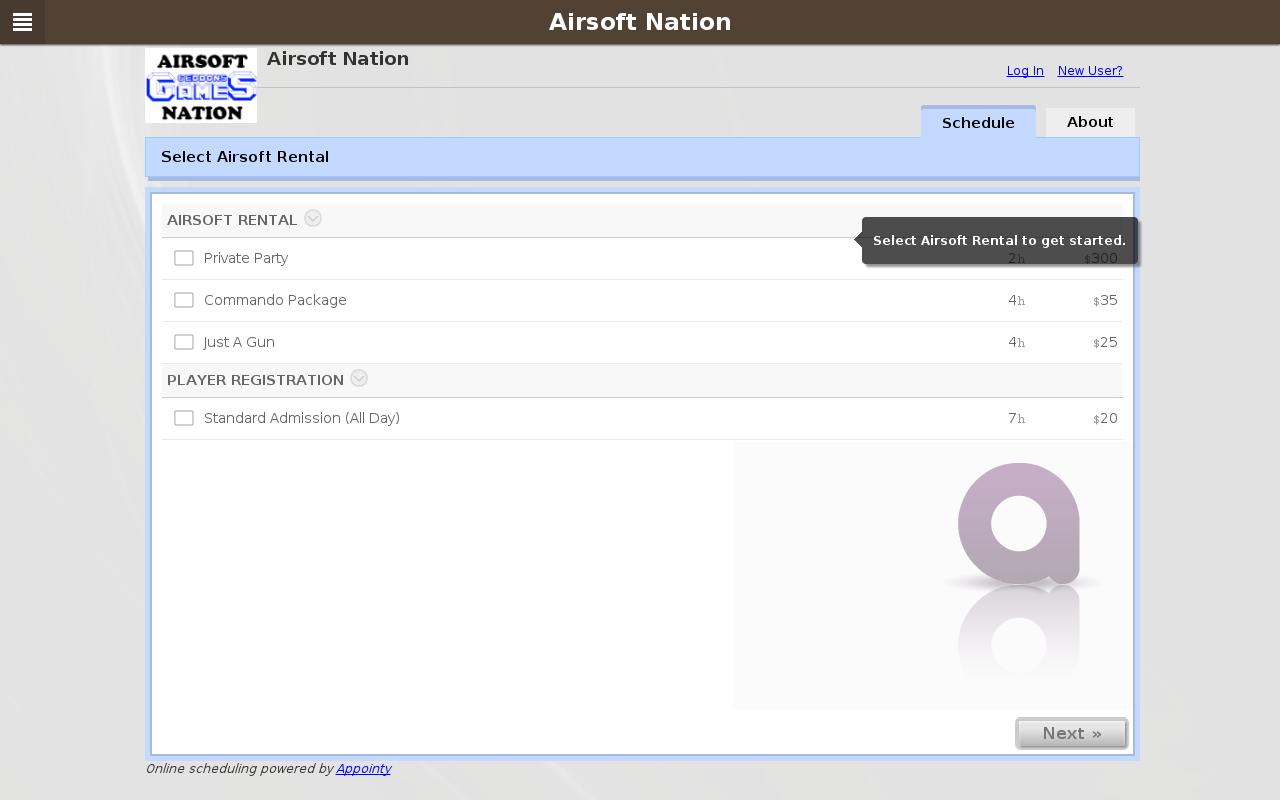Click the $300 price for Private Party
1280x800 pixels.
tap(1101, 258)
